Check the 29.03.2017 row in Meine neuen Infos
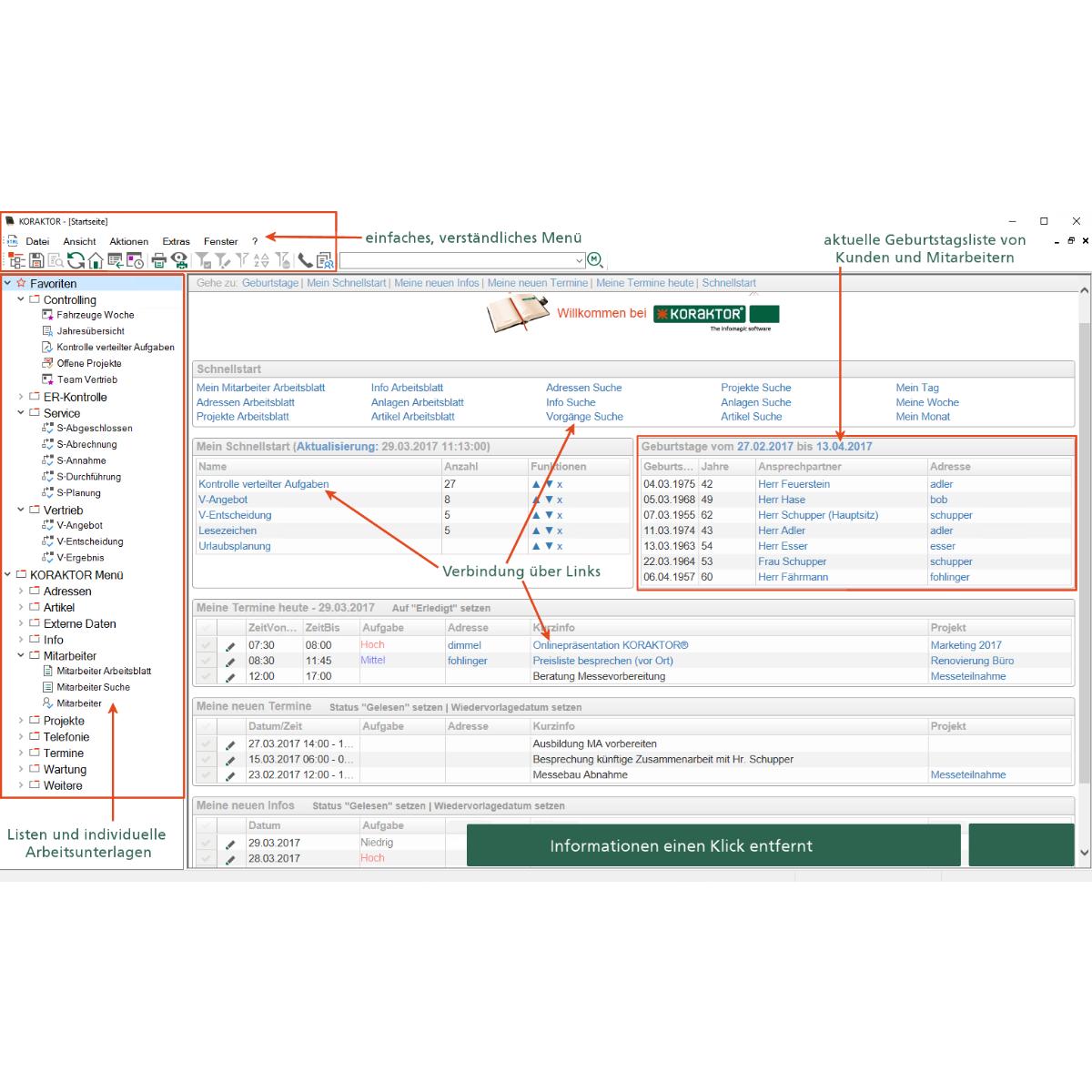The height and width of the screenshot is (1092, 1092). tap(206, 843)
